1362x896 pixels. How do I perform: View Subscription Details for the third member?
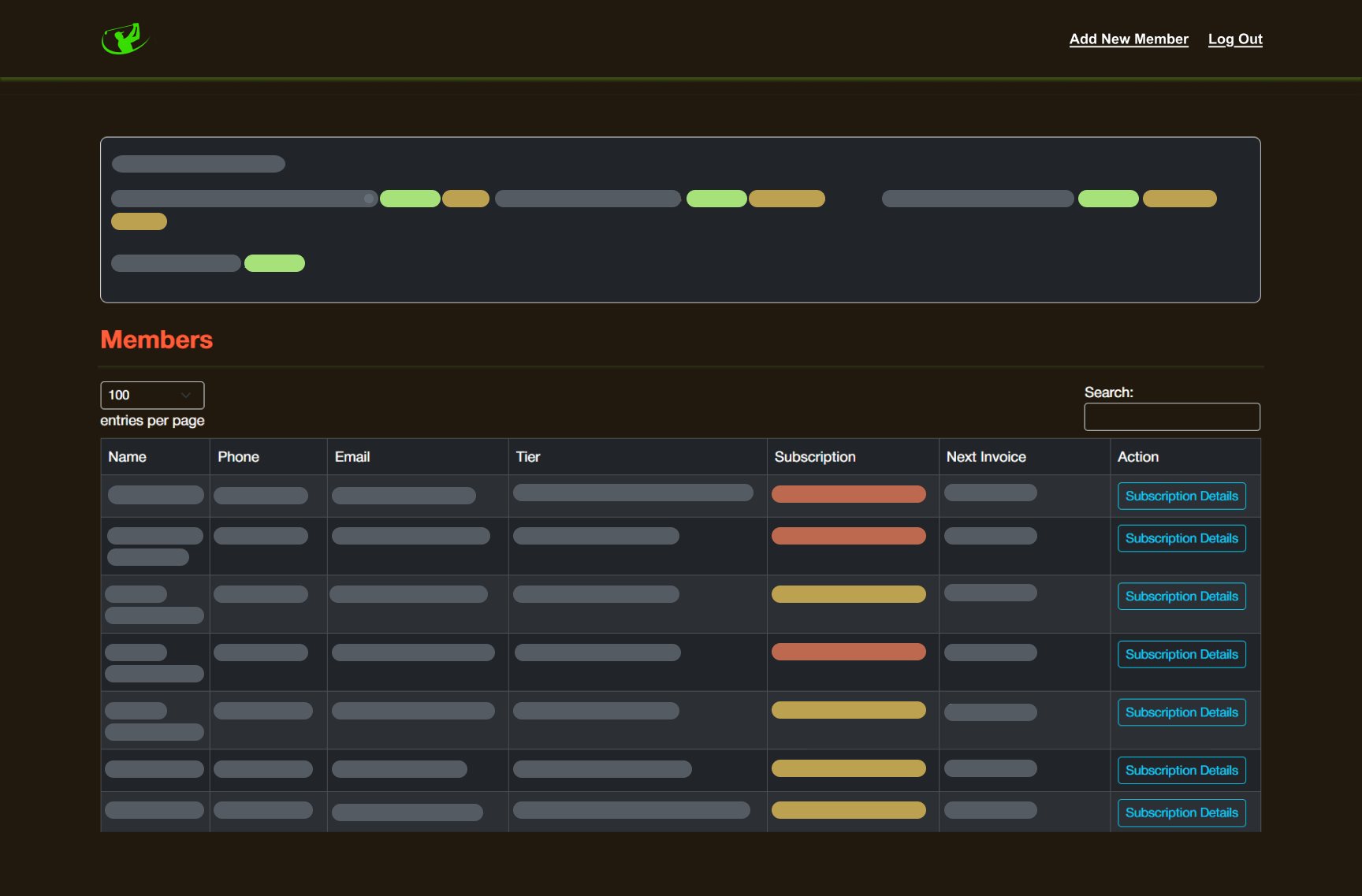[1181, 597]
